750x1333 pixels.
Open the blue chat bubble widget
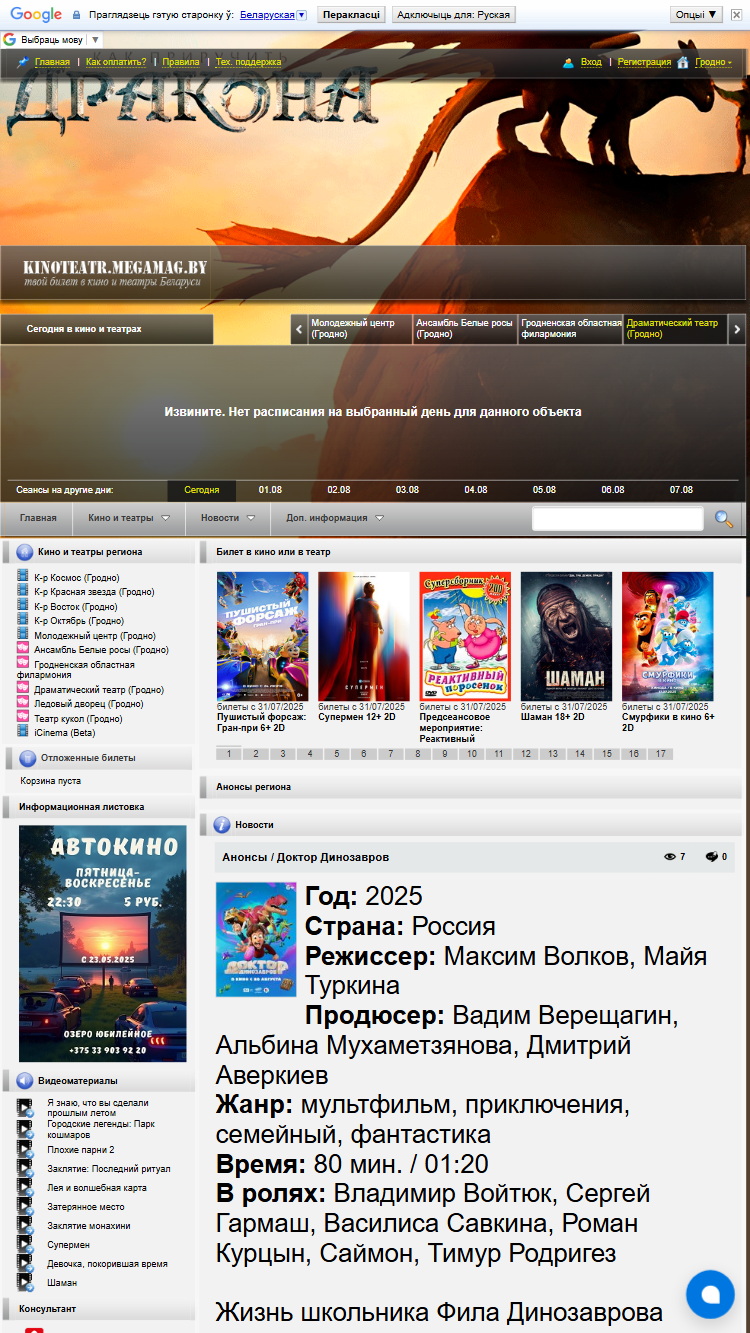pyautogui.click(x=710, y=1293)
